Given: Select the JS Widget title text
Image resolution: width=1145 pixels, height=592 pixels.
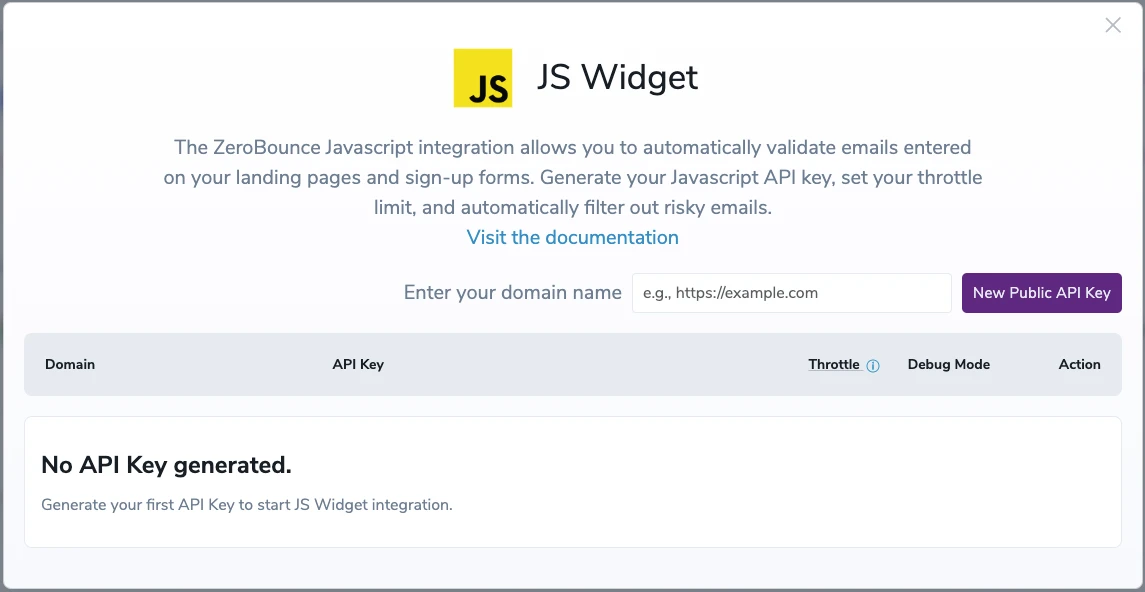Looking at the screenshot, I should (x=616, y=77).
